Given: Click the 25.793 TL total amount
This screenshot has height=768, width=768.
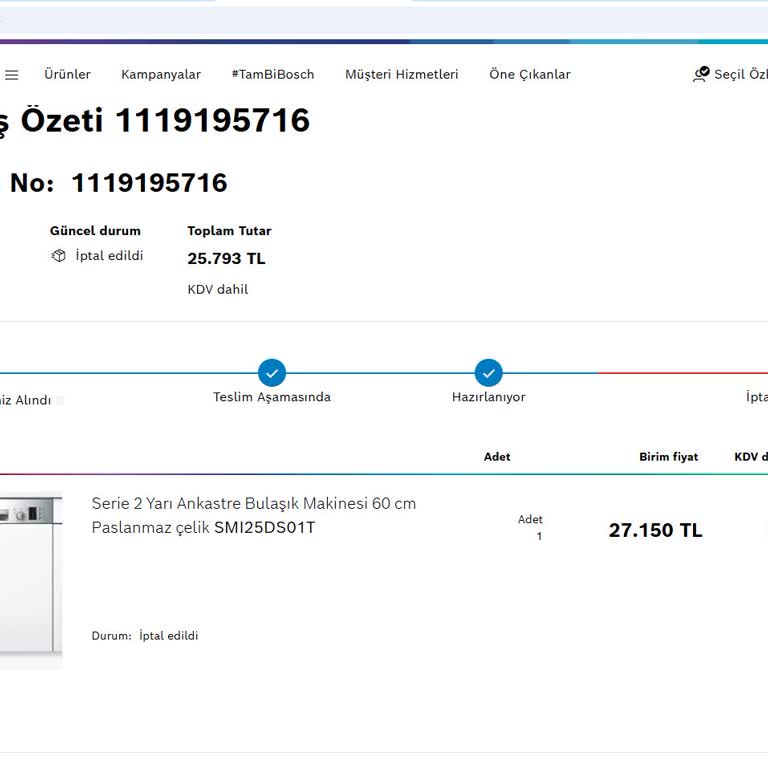Looking at the screenshot, I should click(x=226, y=259).
